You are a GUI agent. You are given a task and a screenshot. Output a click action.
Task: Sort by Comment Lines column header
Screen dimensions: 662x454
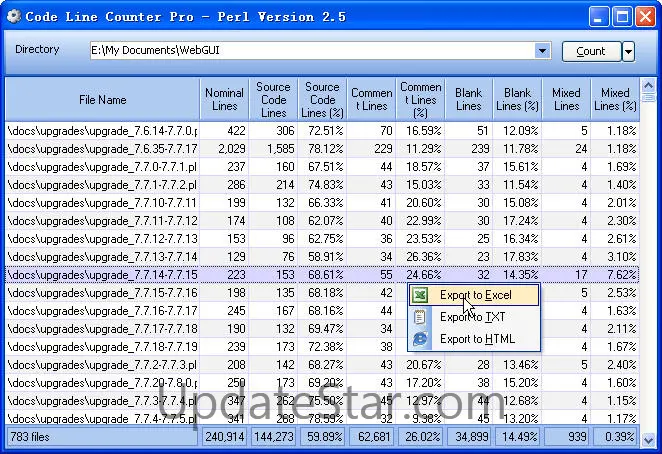pos(371,100)
